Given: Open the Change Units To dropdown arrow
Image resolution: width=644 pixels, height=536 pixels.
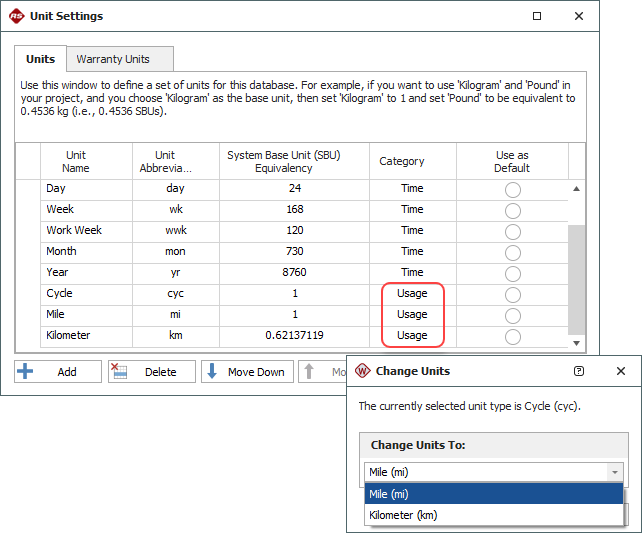Looking at the screenshot, I should click(614, 472).
